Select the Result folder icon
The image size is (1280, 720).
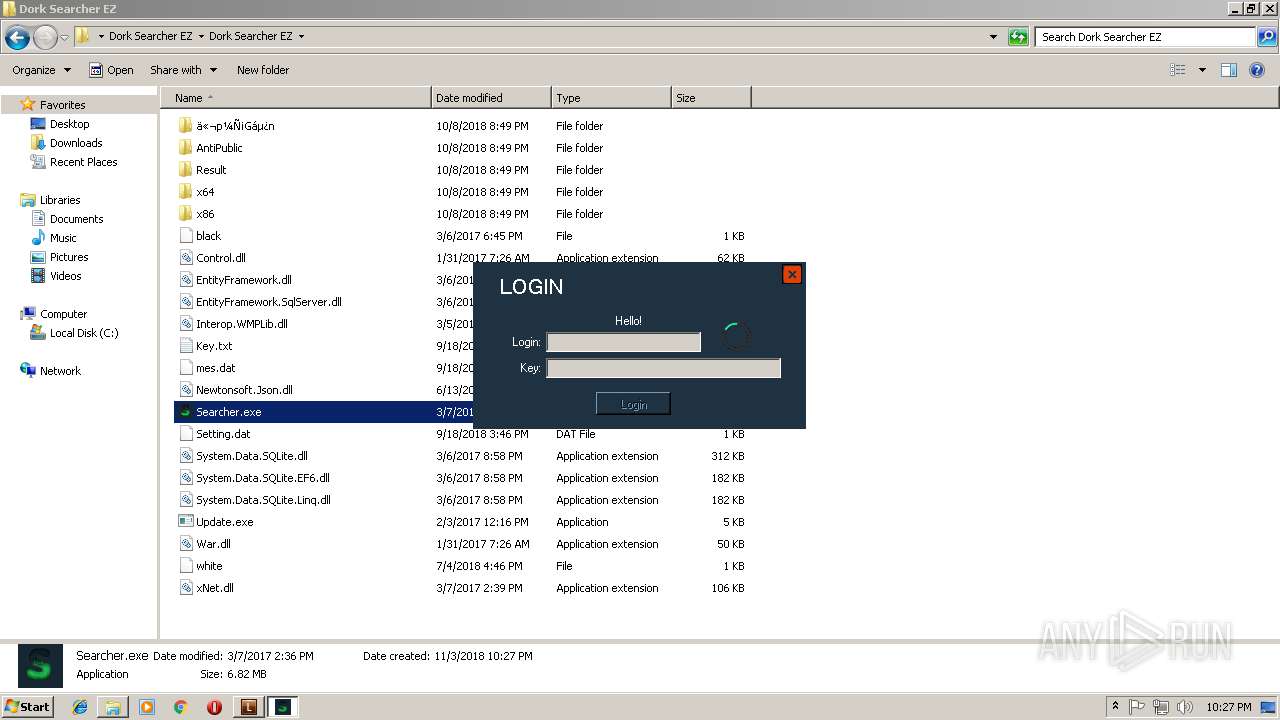[x=185, y=170]
